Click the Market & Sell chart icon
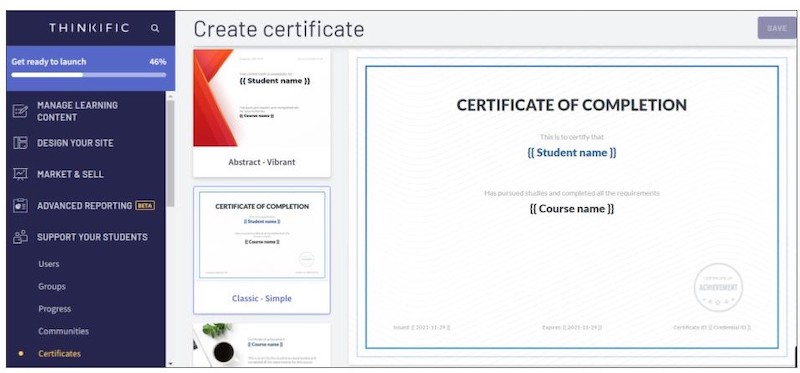The width and height of the screenshot is (800, 373). click(20, 174)
